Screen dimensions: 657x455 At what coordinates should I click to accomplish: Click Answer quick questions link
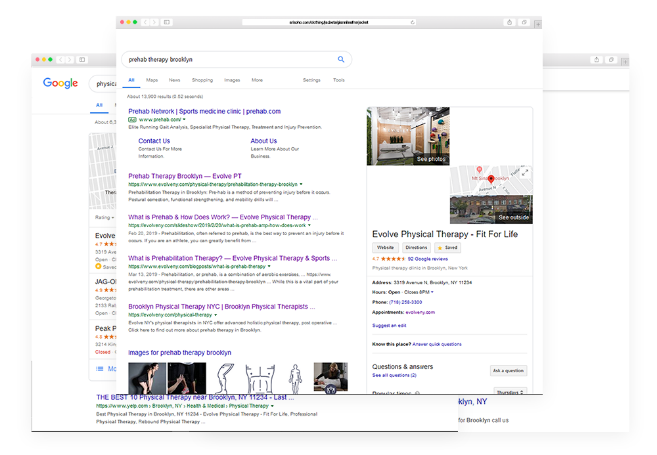437,344
